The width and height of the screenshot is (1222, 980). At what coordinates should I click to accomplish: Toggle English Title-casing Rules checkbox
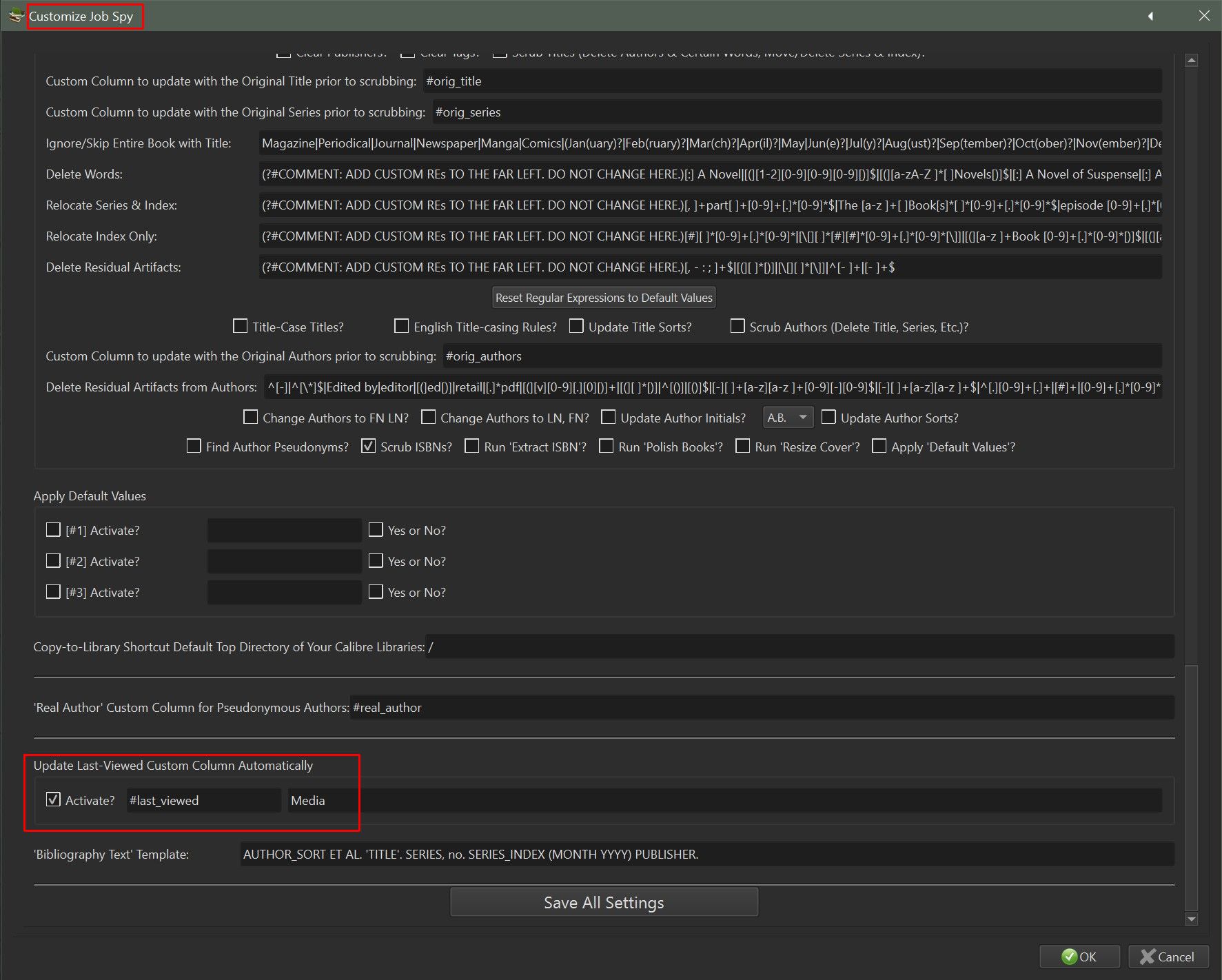tap(401, 327)
